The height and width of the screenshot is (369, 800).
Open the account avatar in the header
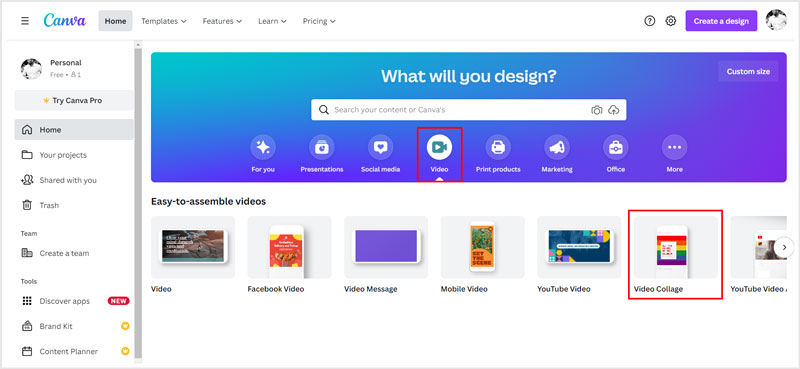pyautogui.click(x=776, y=20)
